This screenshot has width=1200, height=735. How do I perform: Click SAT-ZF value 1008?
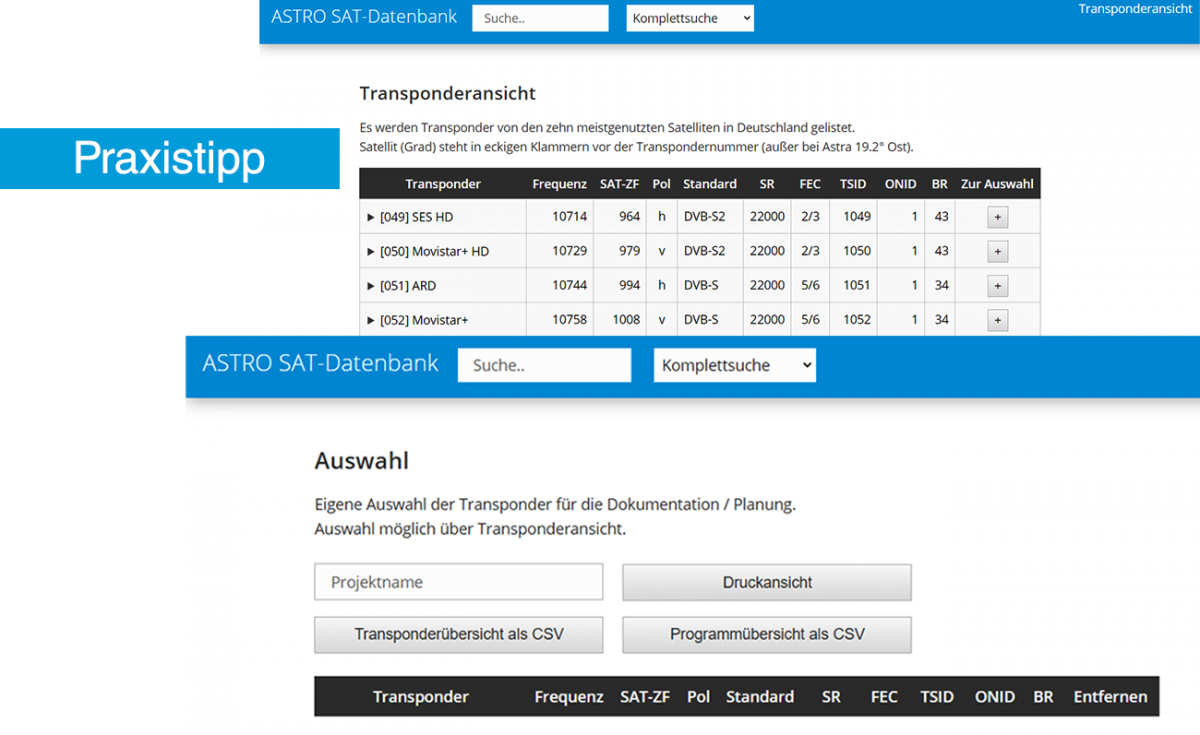click(627, 320)
